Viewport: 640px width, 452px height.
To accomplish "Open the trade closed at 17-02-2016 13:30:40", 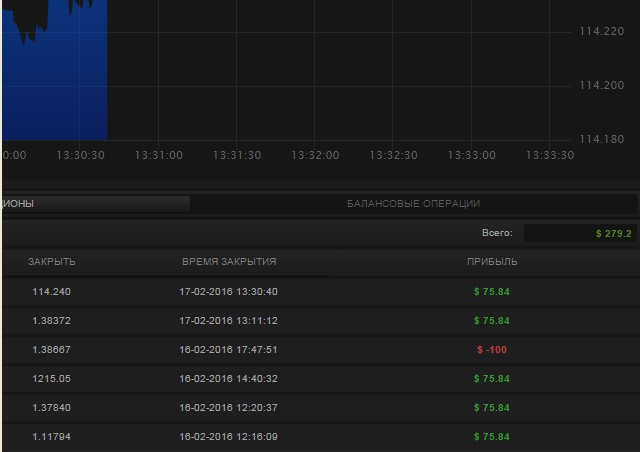I will point(229,292).
